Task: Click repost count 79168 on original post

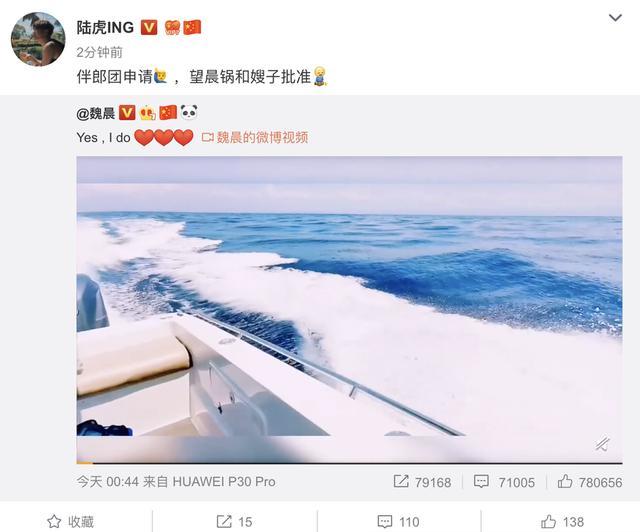Action: click(422, 482)
